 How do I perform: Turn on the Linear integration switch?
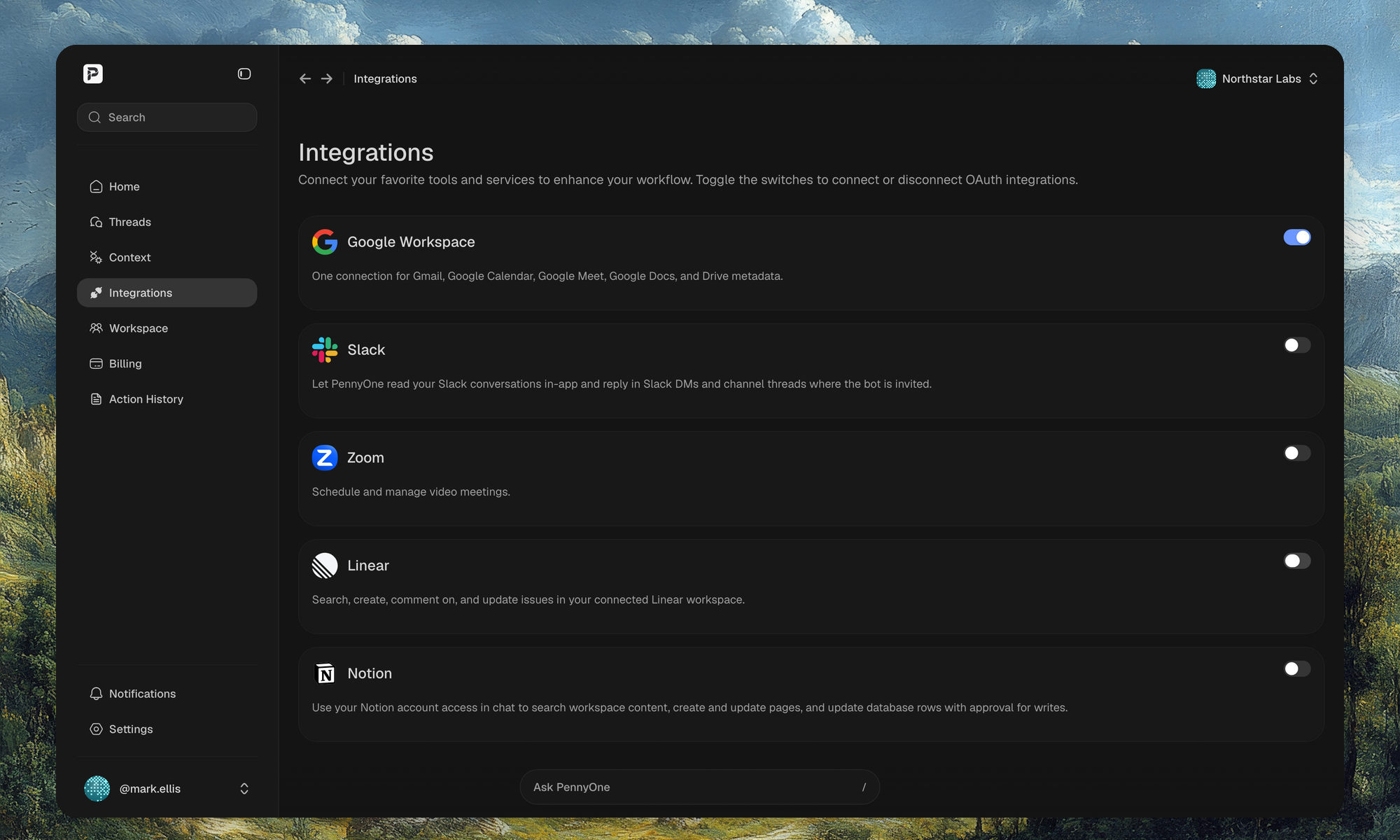1297,561
